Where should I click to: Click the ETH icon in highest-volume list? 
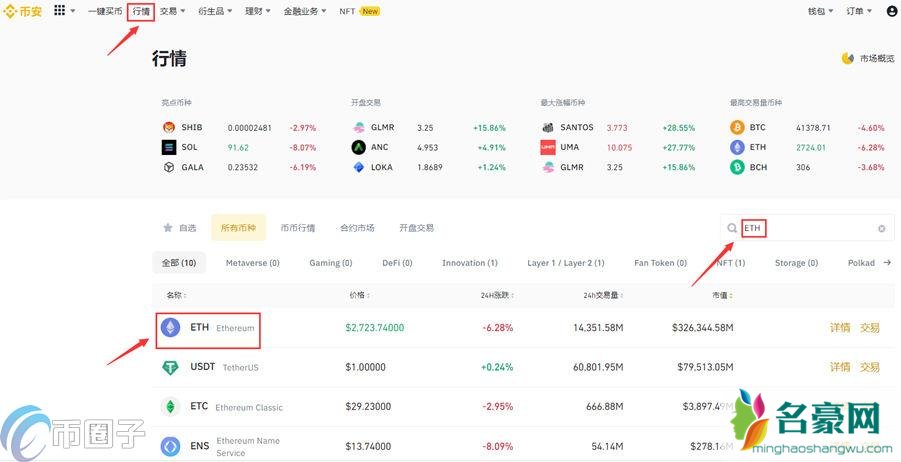pyautogui.click(x=737, y=147)
